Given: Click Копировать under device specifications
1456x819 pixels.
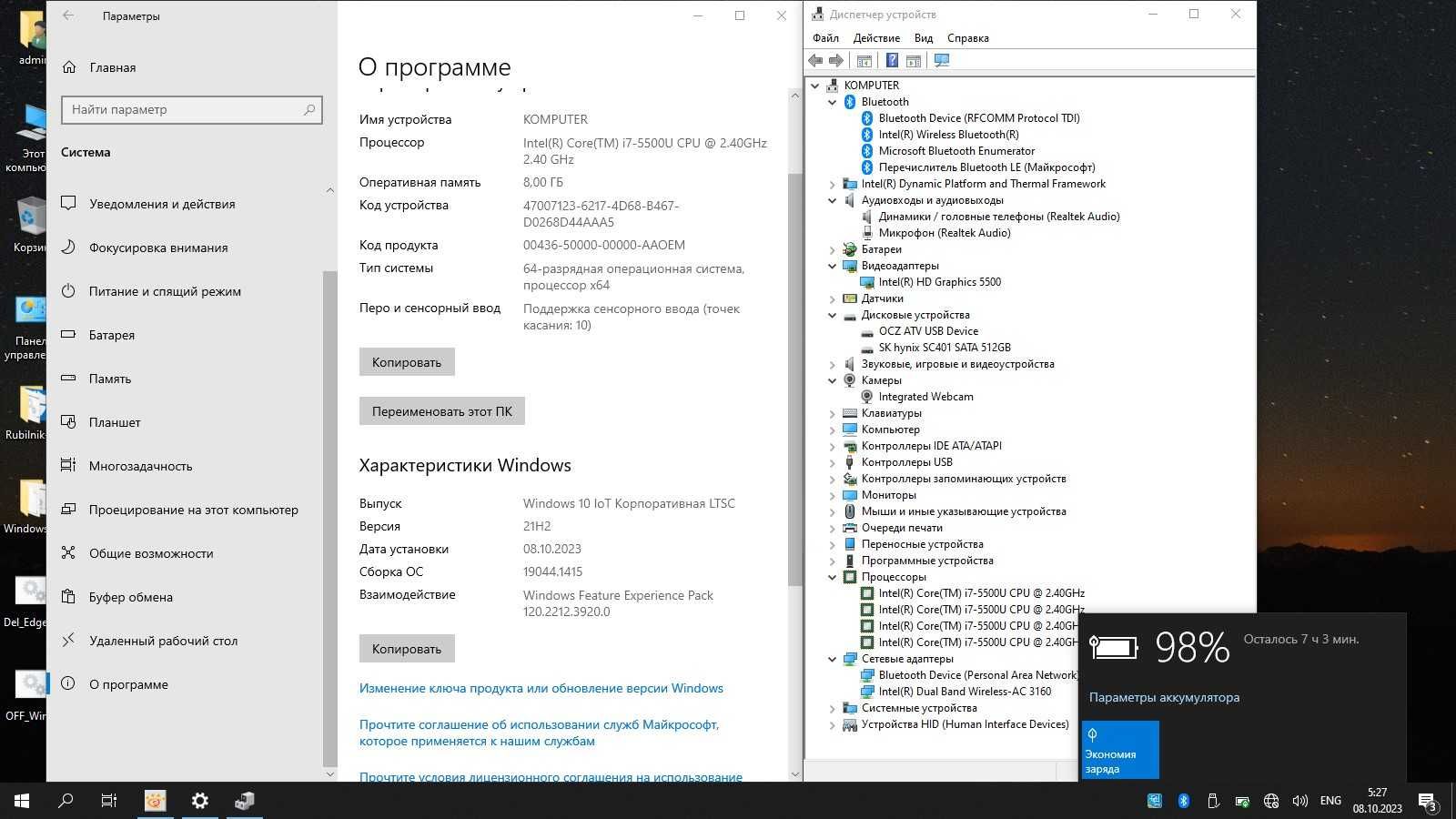Looking at the screenshot, I should [407, 362].
